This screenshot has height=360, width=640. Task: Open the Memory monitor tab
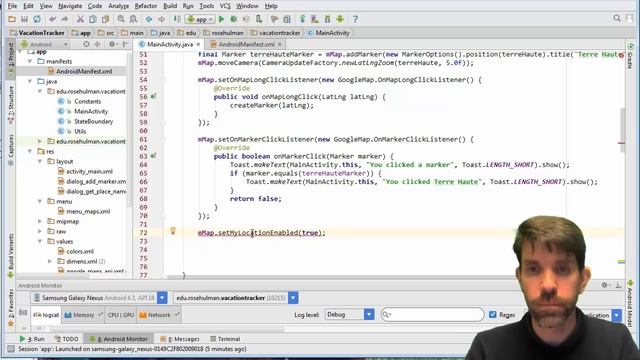pyautogui.click(x=83, y=315)
